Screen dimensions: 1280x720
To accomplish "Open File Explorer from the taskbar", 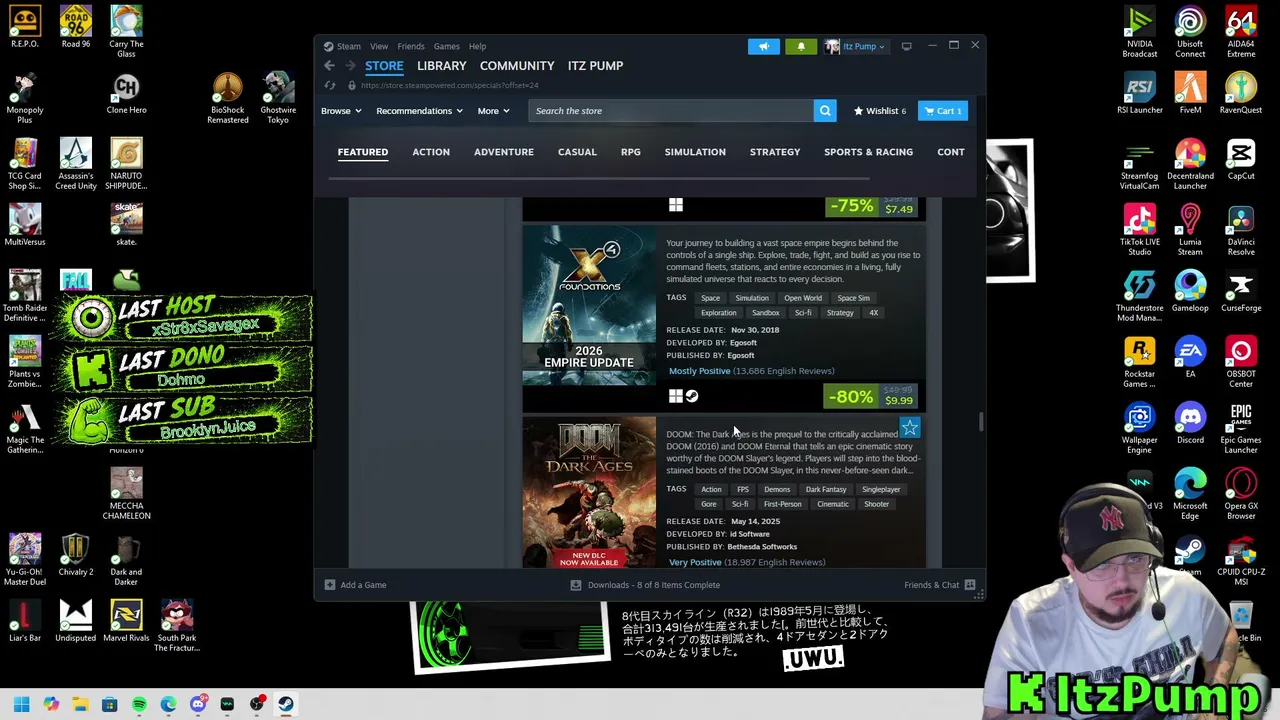I will click(x=80, y=704).
